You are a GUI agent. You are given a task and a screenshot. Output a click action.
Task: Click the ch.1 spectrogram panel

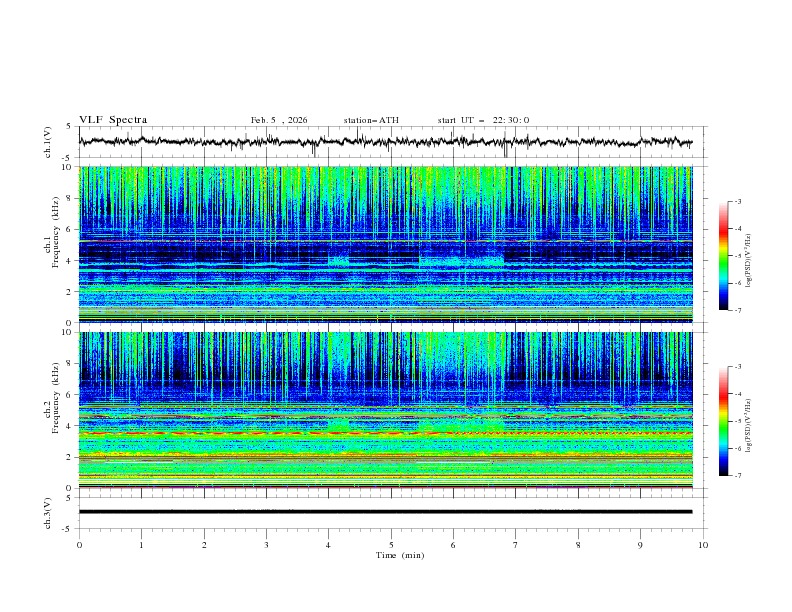click(385, 244)
